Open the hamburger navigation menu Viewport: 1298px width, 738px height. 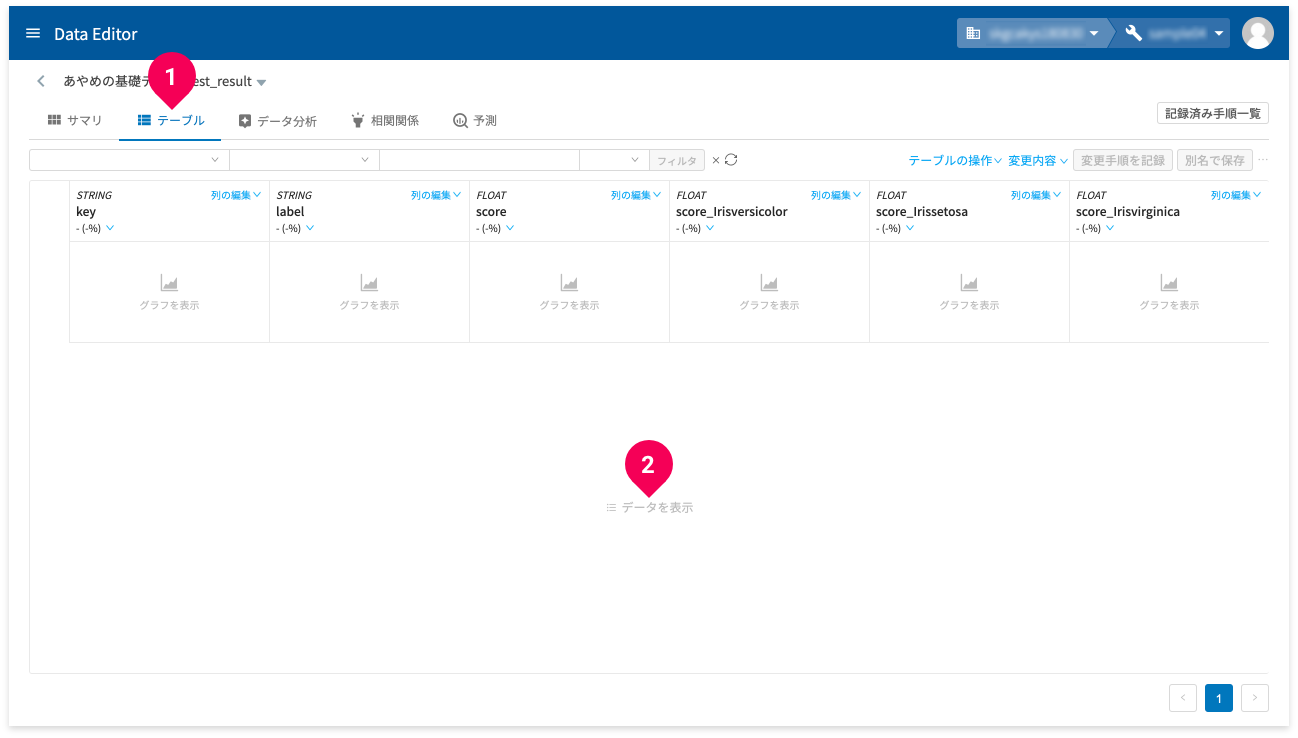(33, 33)
